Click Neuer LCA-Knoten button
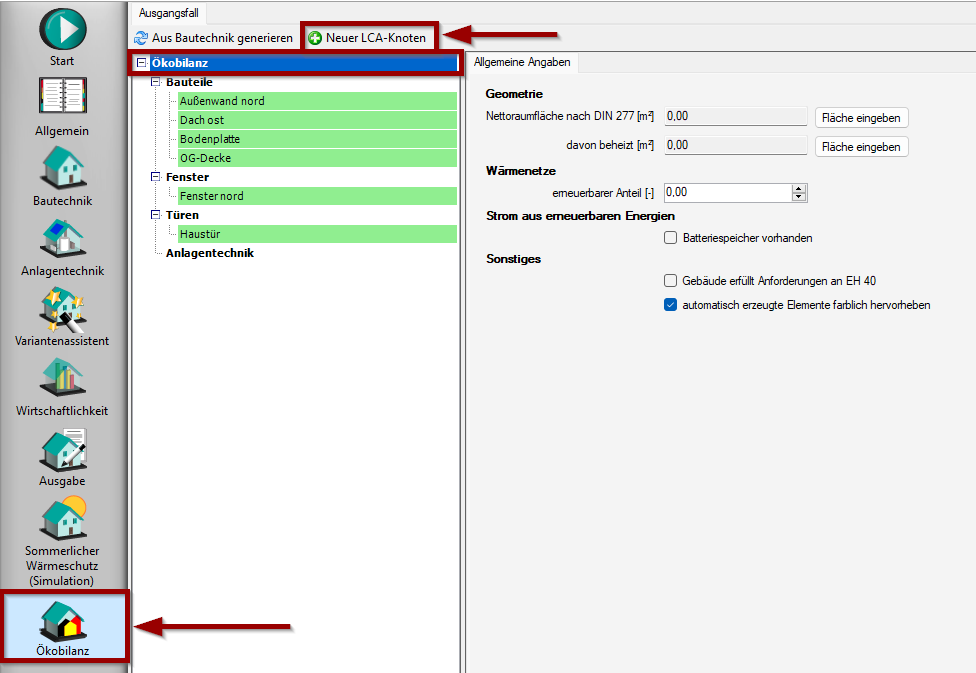This screenshot has height=673, width=976. (368, 38)
